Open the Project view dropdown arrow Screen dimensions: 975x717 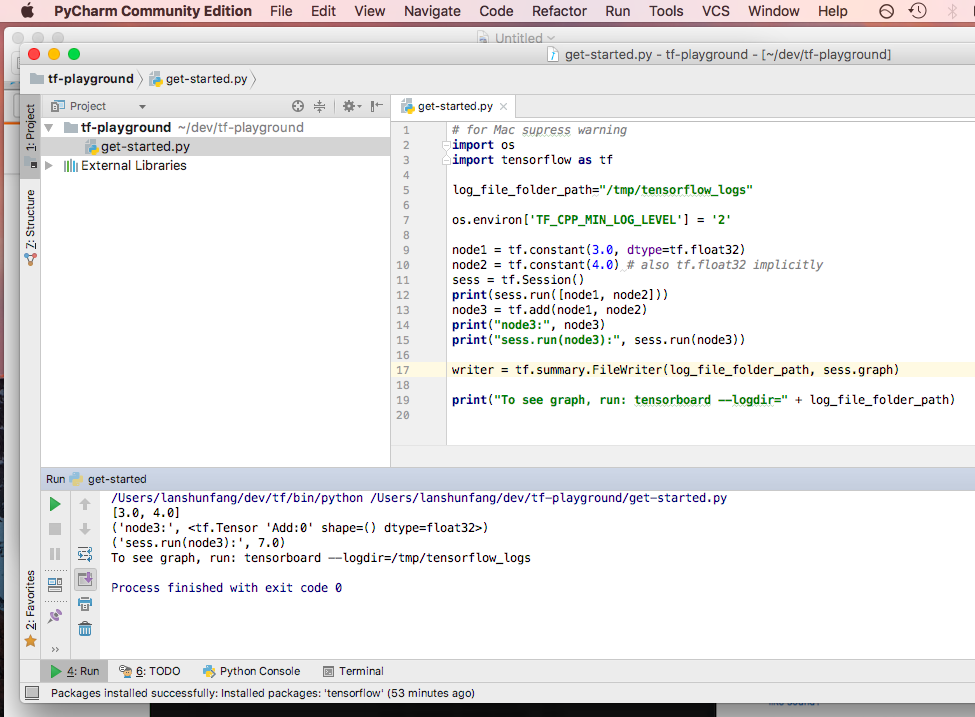[x=142, y=107]
